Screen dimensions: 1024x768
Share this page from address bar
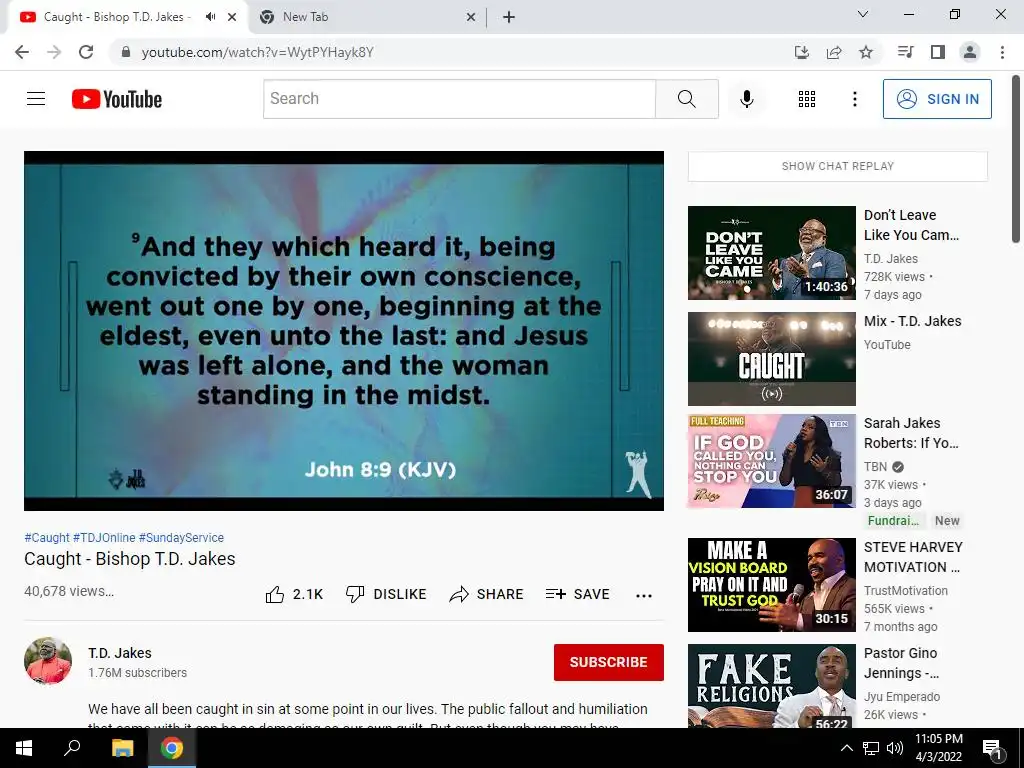tap(834, 52)
